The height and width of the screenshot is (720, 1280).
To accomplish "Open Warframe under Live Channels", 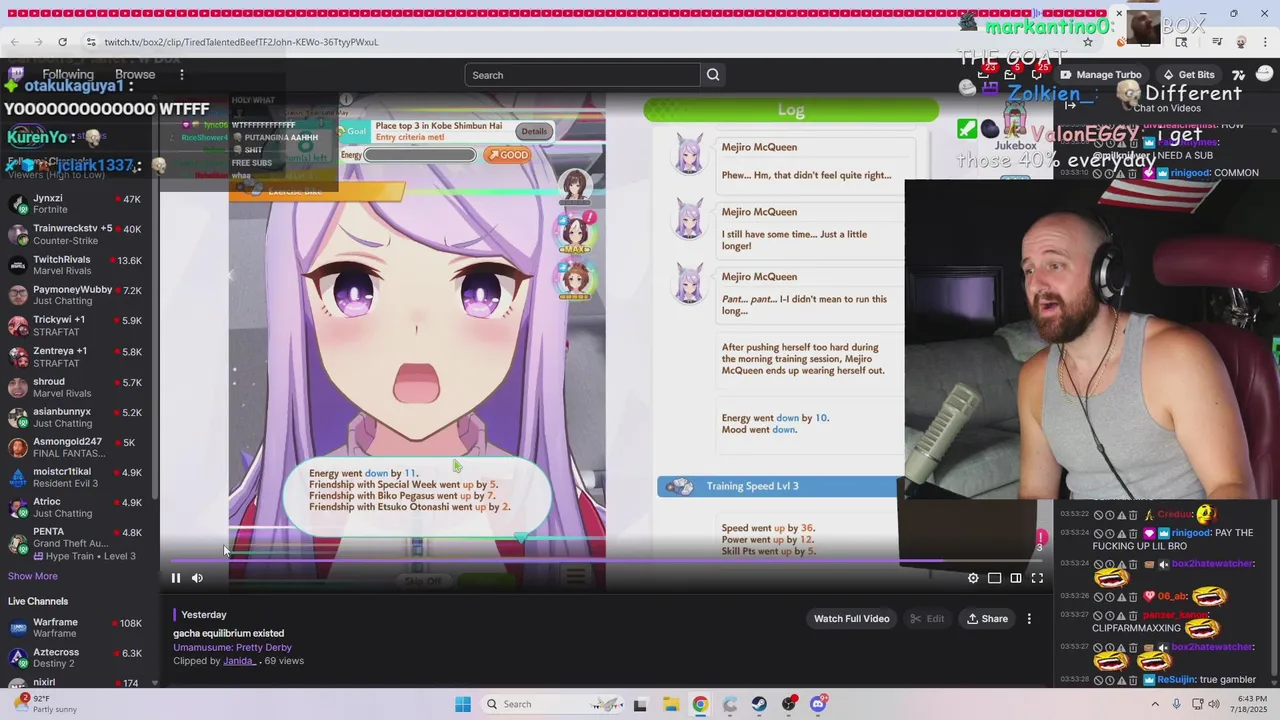I will click(79, 628).
